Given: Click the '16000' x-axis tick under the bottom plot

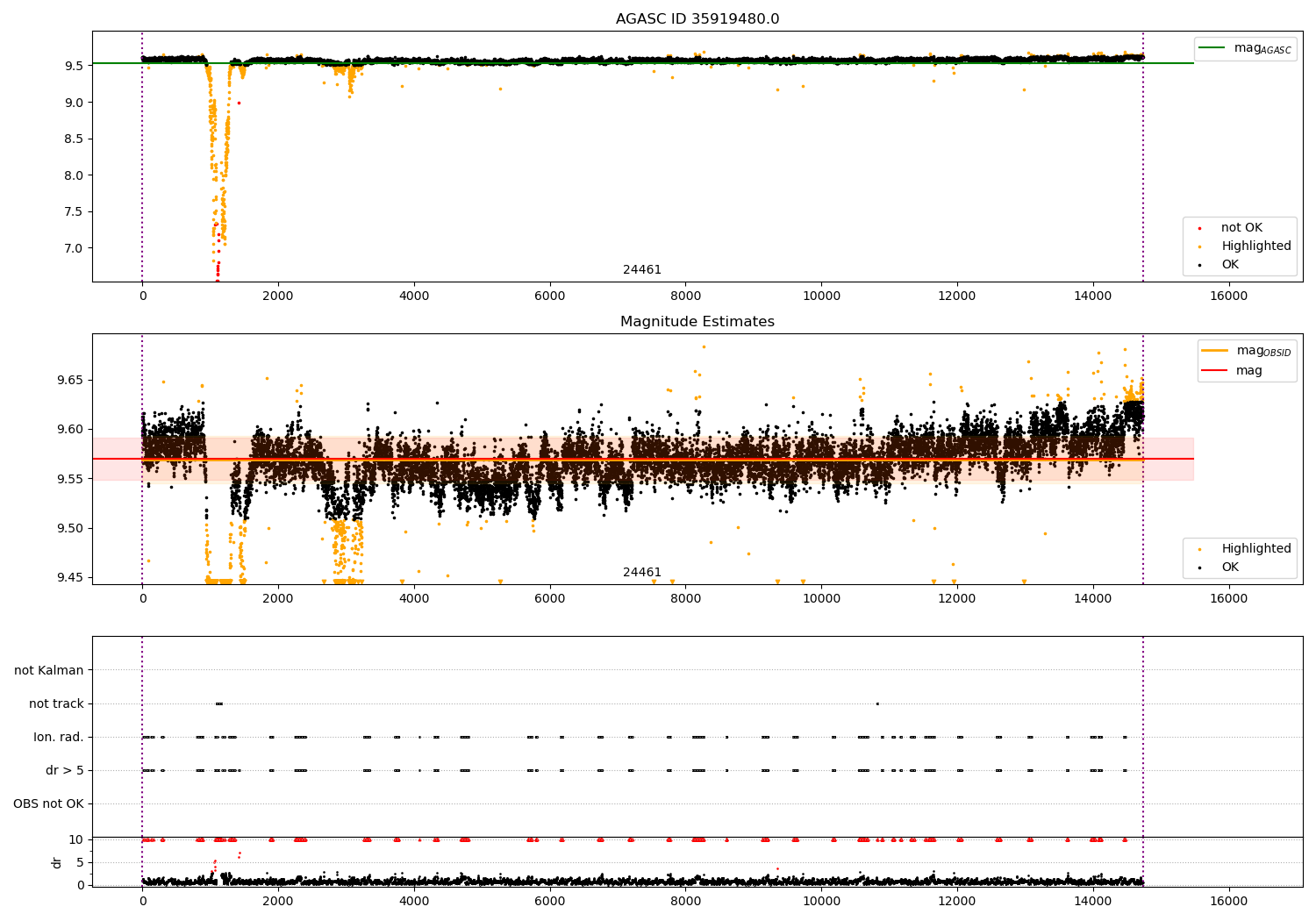Looking at the screenshot, I should (1228, 902).
